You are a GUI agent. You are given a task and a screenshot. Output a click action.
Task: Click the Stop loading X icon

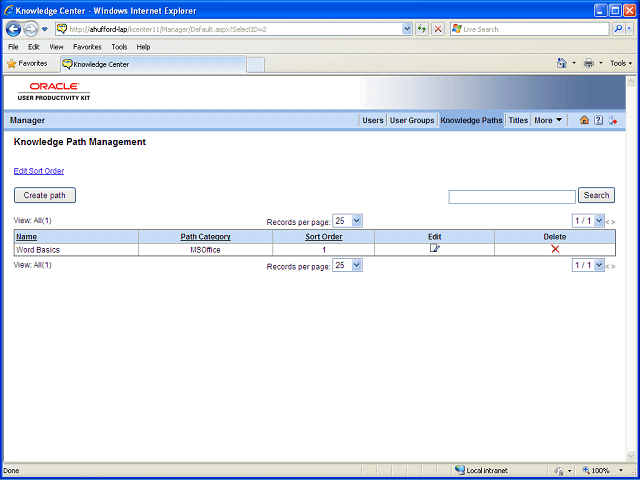[438, 29]
